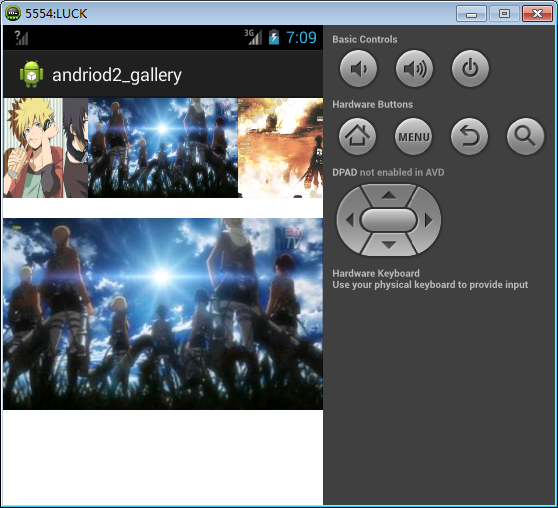Maximize the 5554:LUCK emulator window

tap(504, 14)
